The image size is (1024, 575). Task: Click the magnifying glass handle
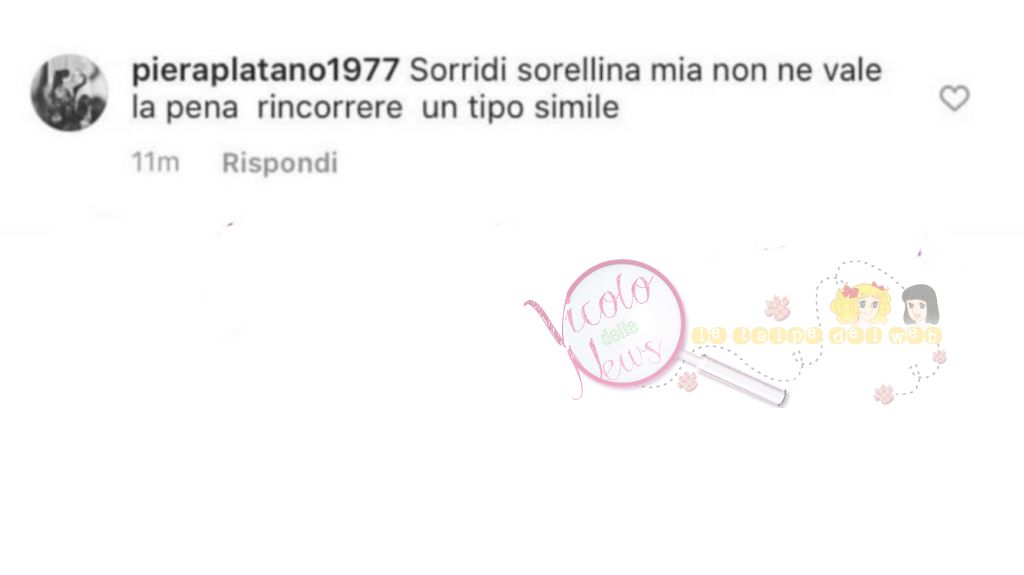(735, 379)
